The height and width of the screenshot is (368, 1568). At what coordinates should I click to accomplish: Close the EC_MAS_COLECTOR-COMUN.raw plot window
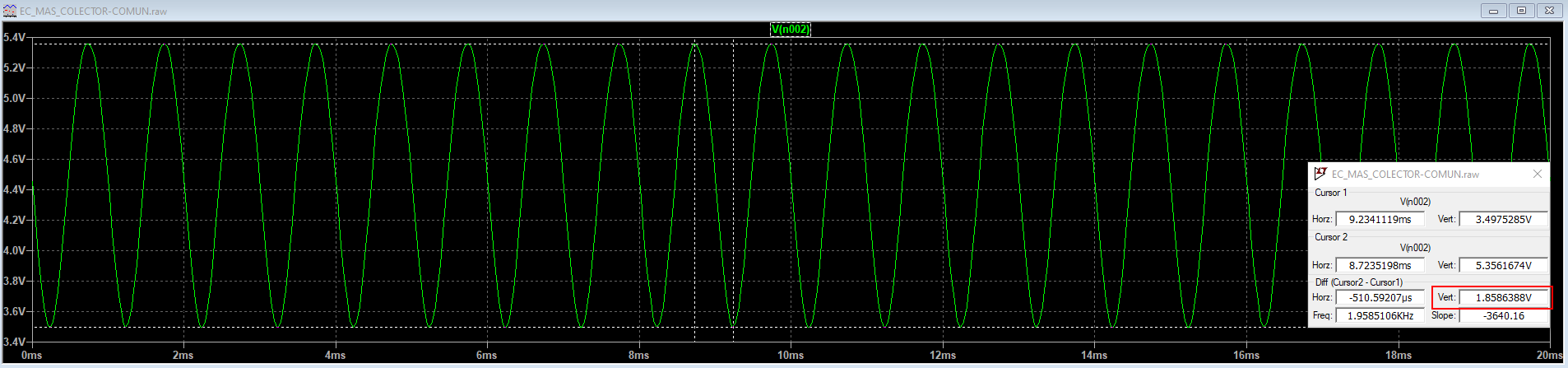pos(1549,11)
